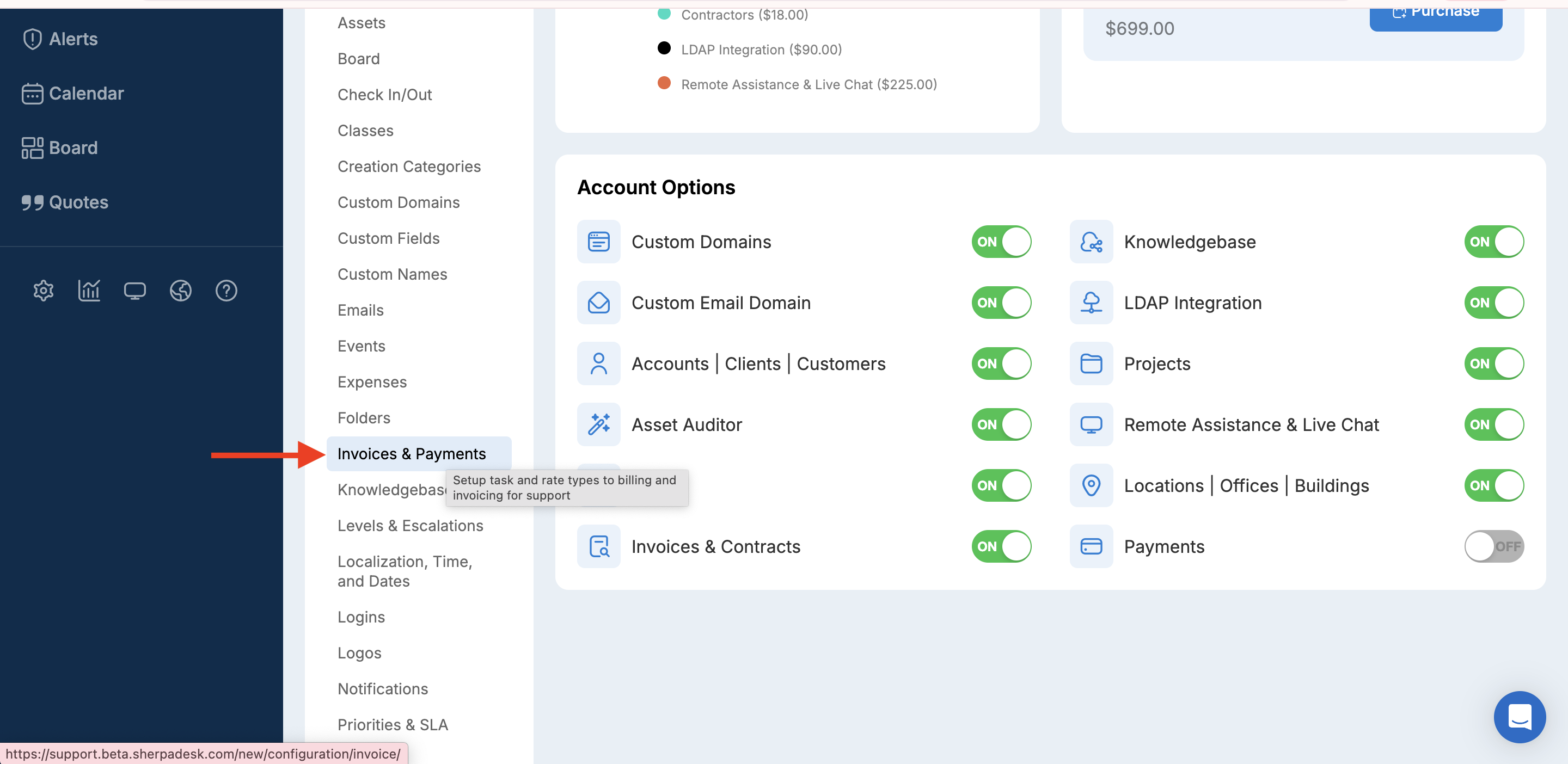
Task: Open the reports chart icon
Action: pyautogui.click(x=89, y=291)
